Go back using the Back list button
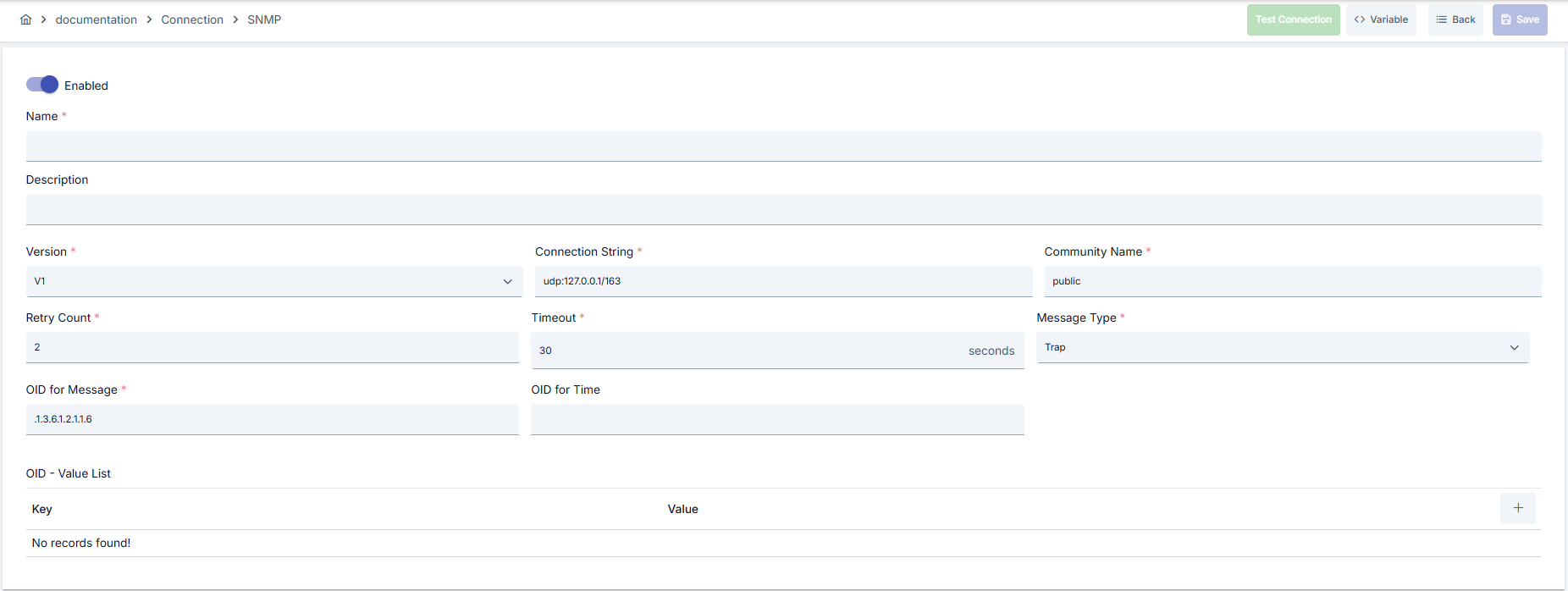Image resolution: width=1568 pixels, height=591 pixels. pos(1455,19)
